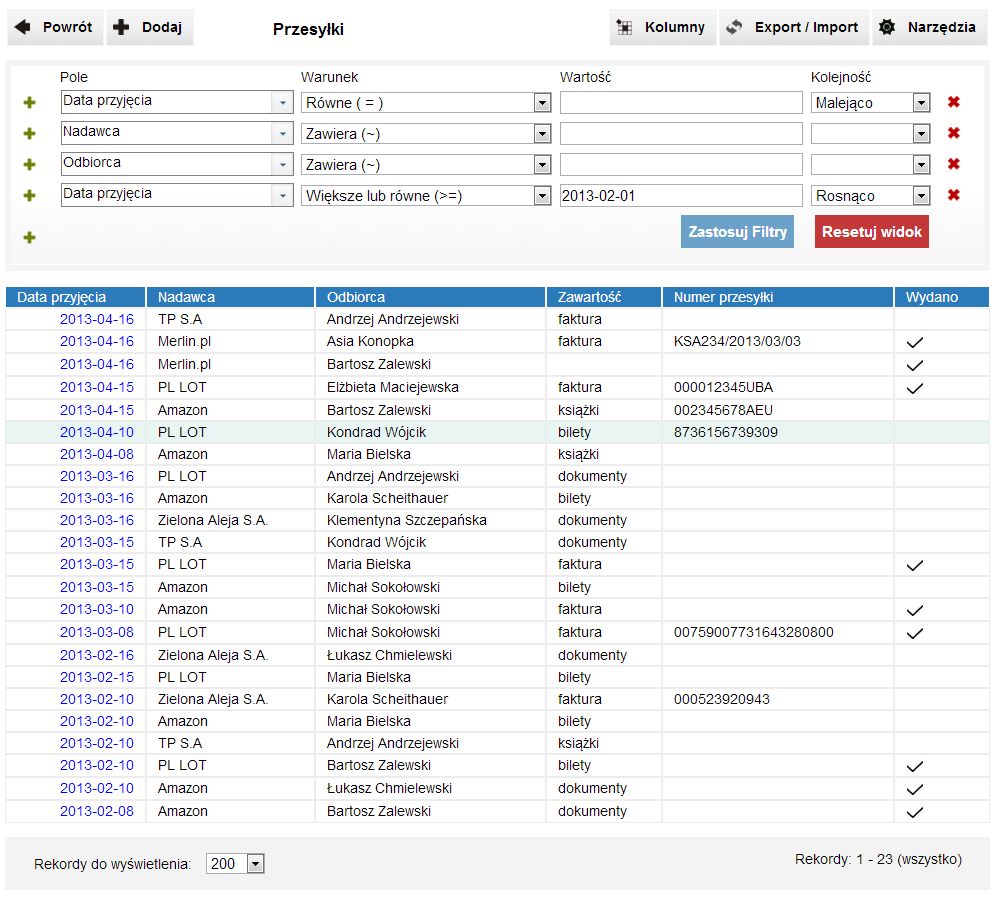Viewport: 997px width, 899px height.
Task: Toggle Wydano checkmark for the 2013-02-08 row
Action: point(913,812)
